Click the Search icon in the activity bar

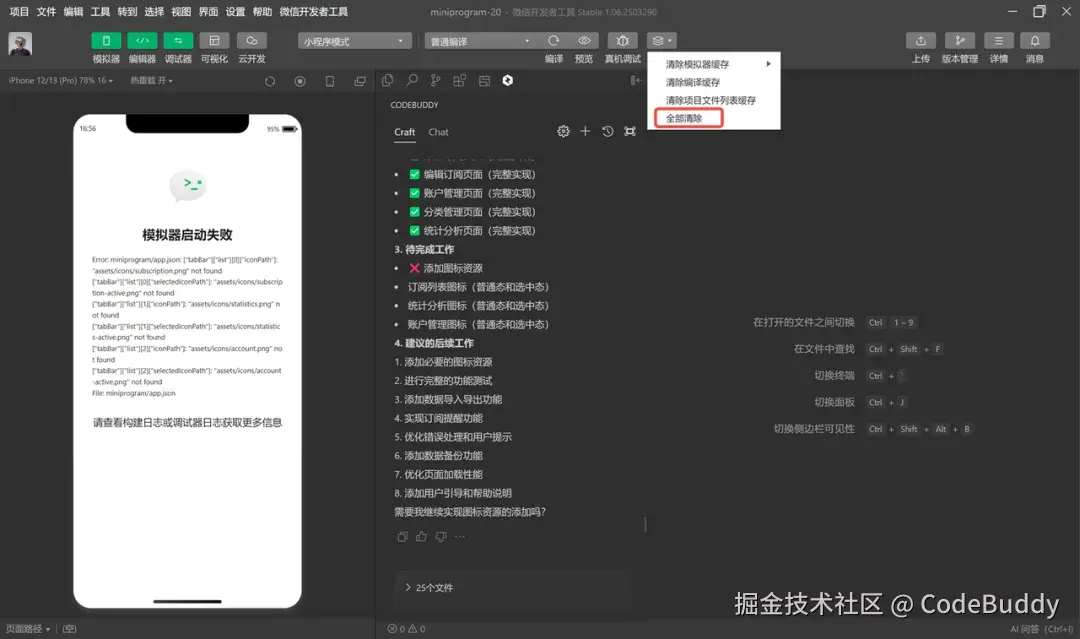[x=410, y=80]
